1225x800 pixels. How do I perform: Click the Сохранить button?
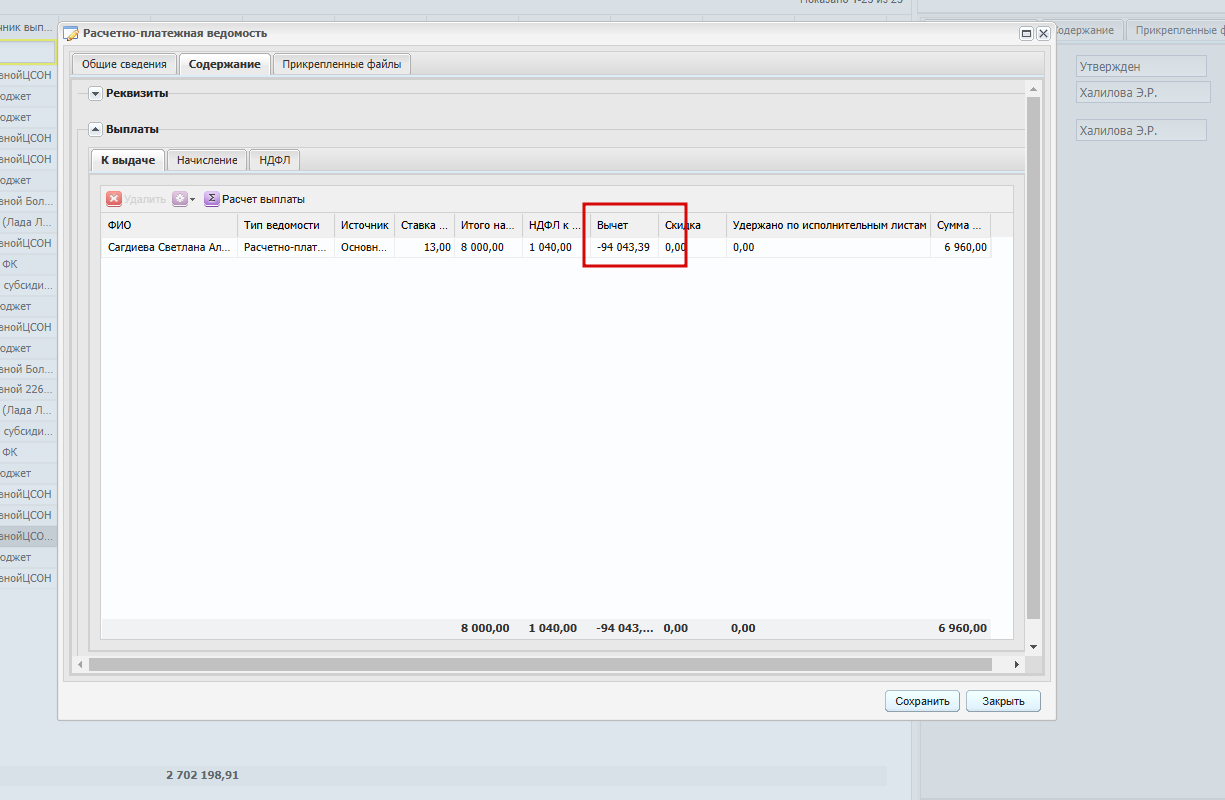[922, 701]
